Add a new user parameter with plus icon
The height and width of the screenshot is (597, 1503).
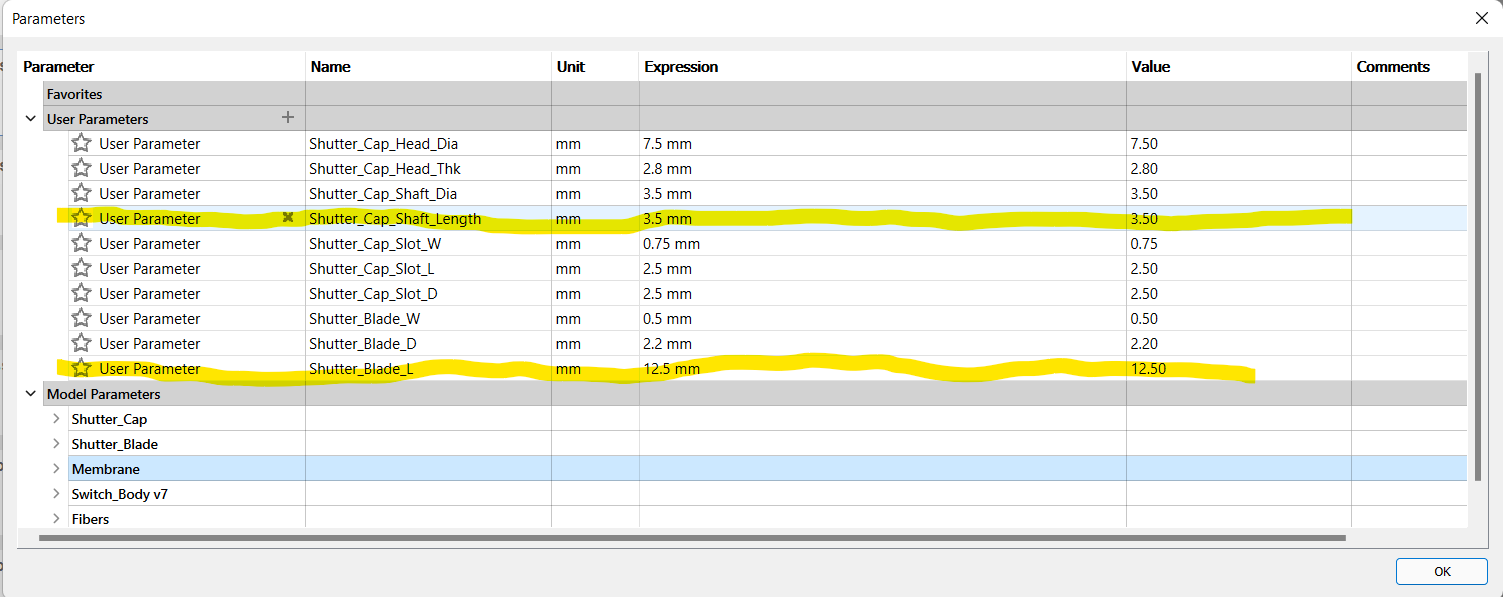point(288,118)
